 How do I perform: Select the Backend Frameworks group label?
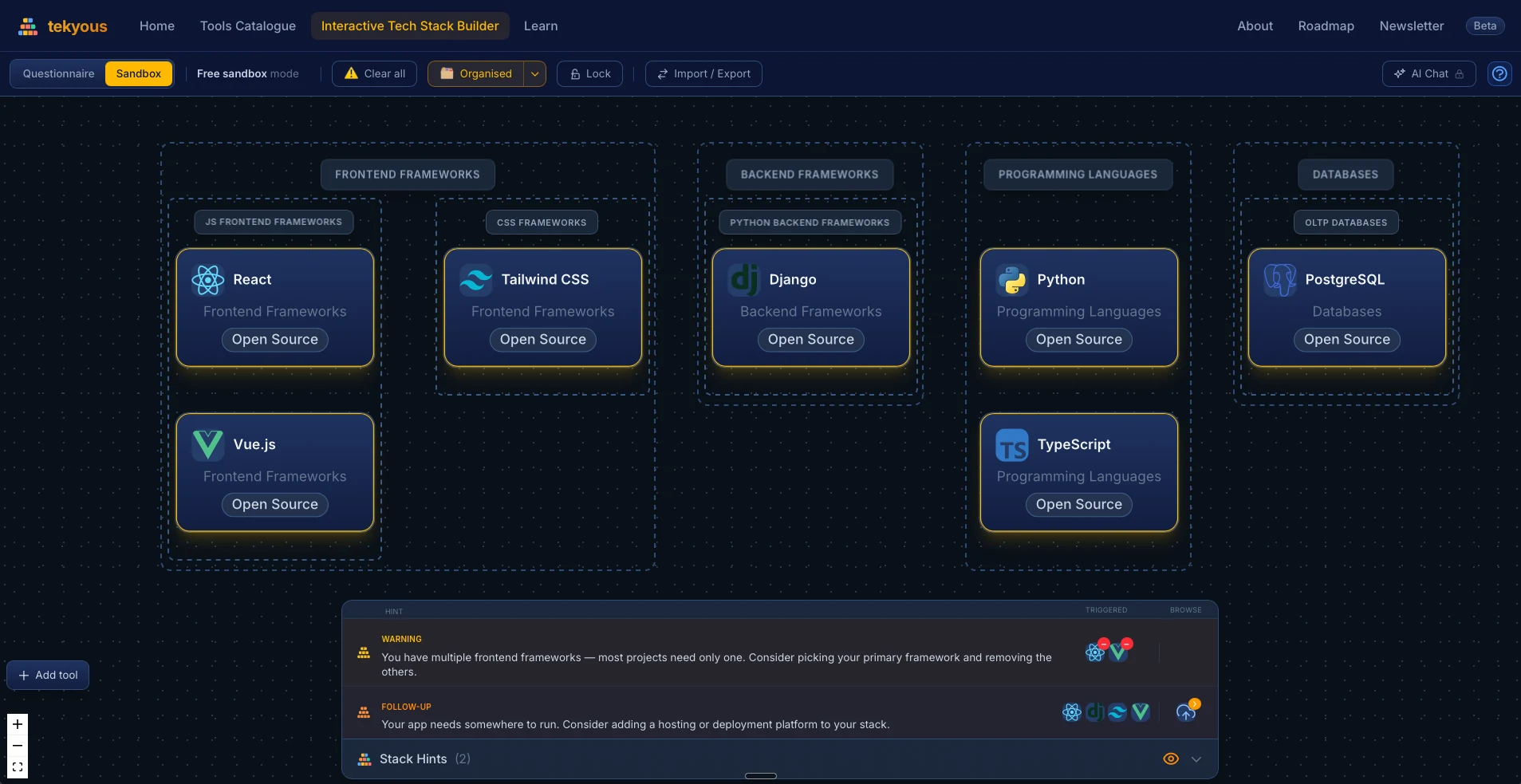[x=810, y=175]
